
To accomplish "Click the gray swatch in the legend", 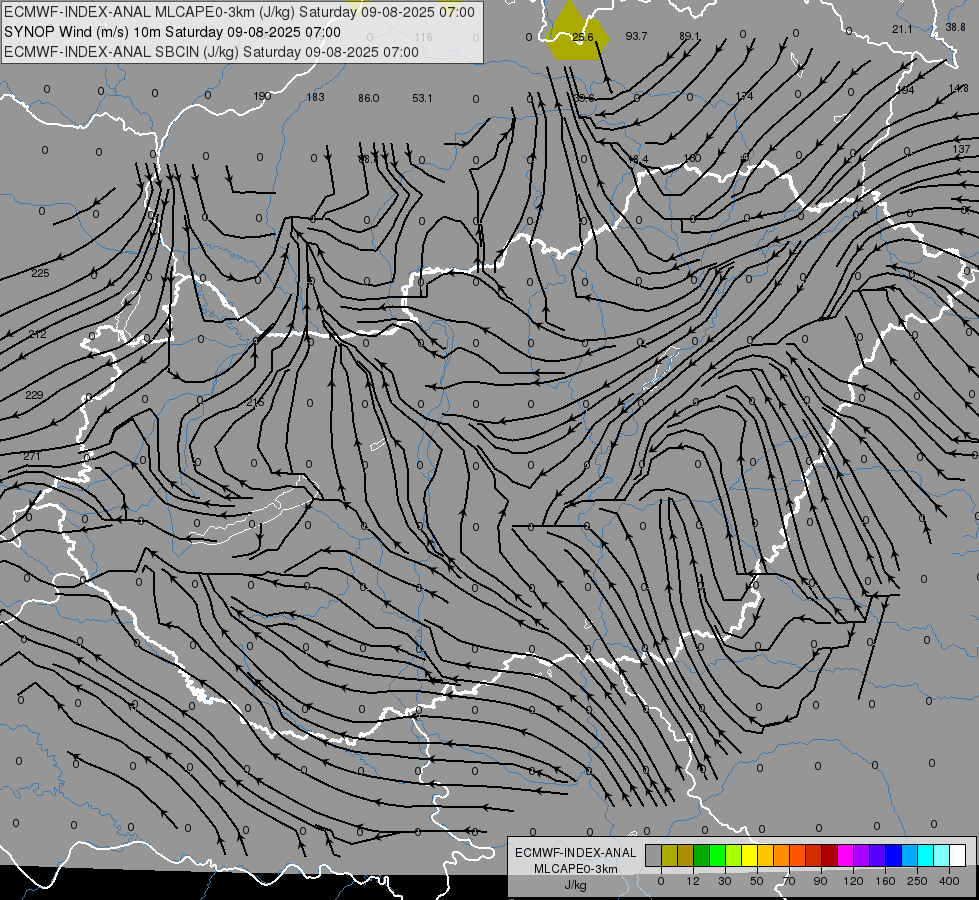I will point(654,856).
